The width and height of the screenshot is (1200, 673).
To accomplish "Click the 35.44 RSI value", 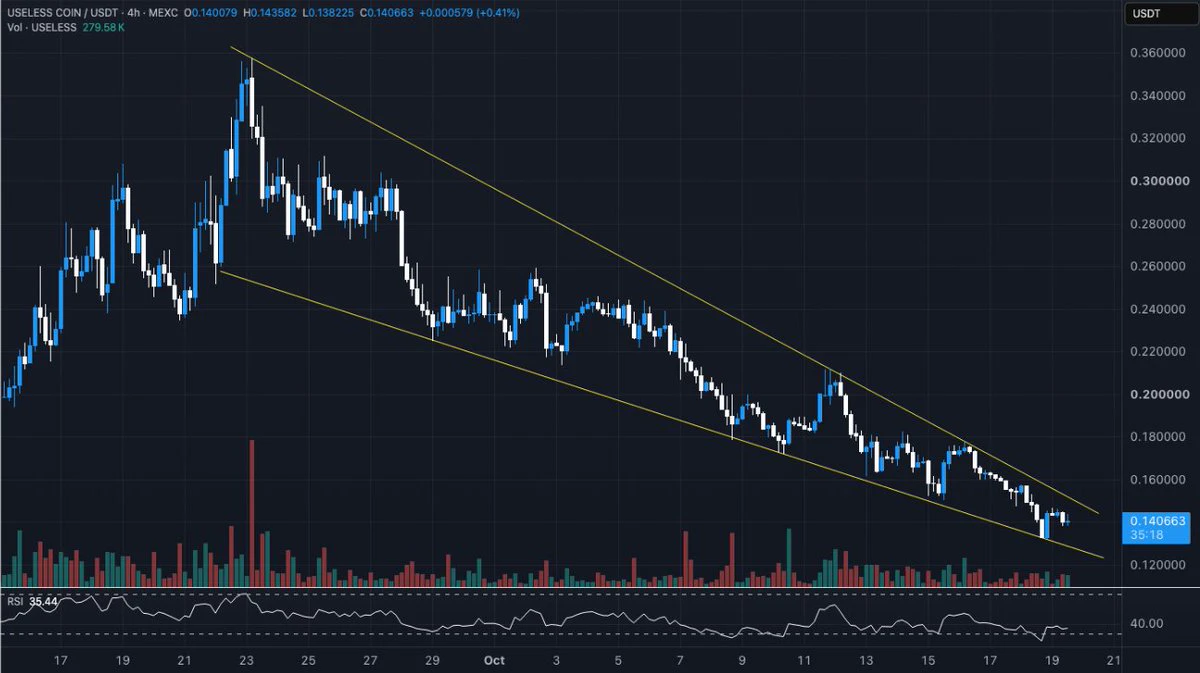I will 44,602.
